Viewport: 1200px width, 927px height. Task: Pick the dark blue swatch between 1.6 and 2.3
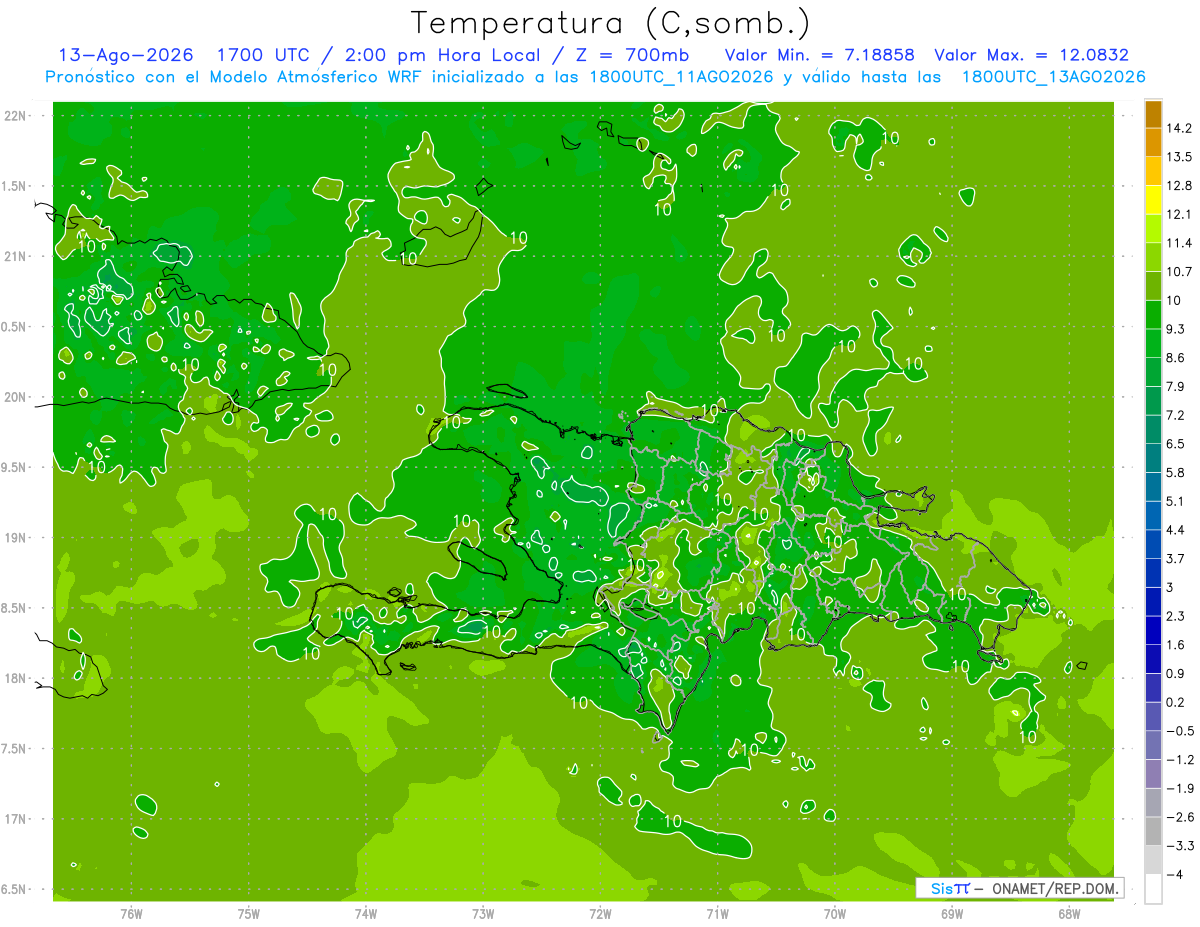click(x=1153, y=631)
